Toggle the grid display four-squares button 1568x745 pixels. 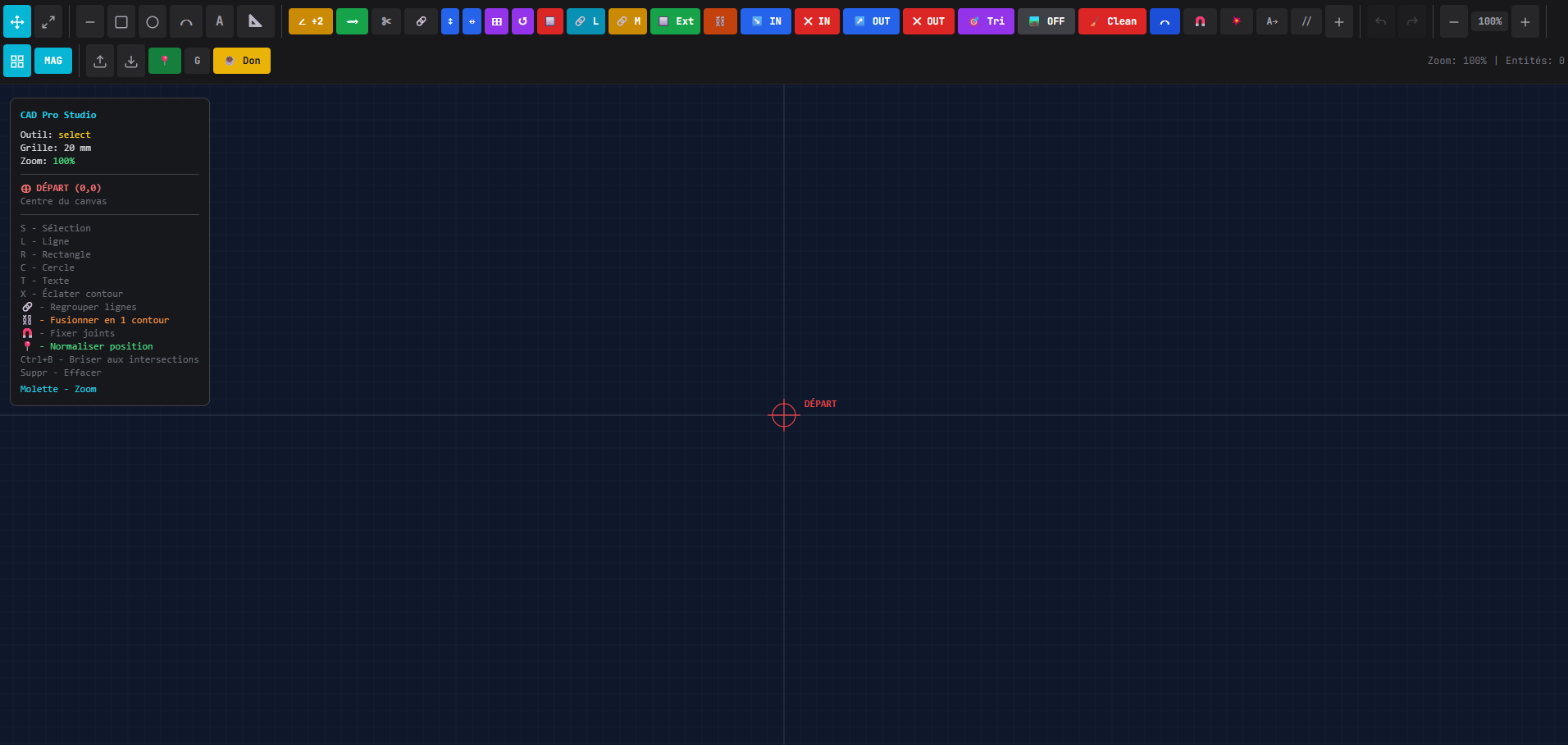click(x=17, y=61)
